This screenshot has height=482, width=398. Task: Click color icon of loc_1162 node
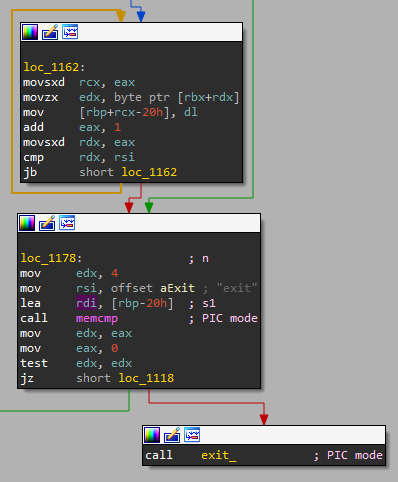(x=30, y=32)
